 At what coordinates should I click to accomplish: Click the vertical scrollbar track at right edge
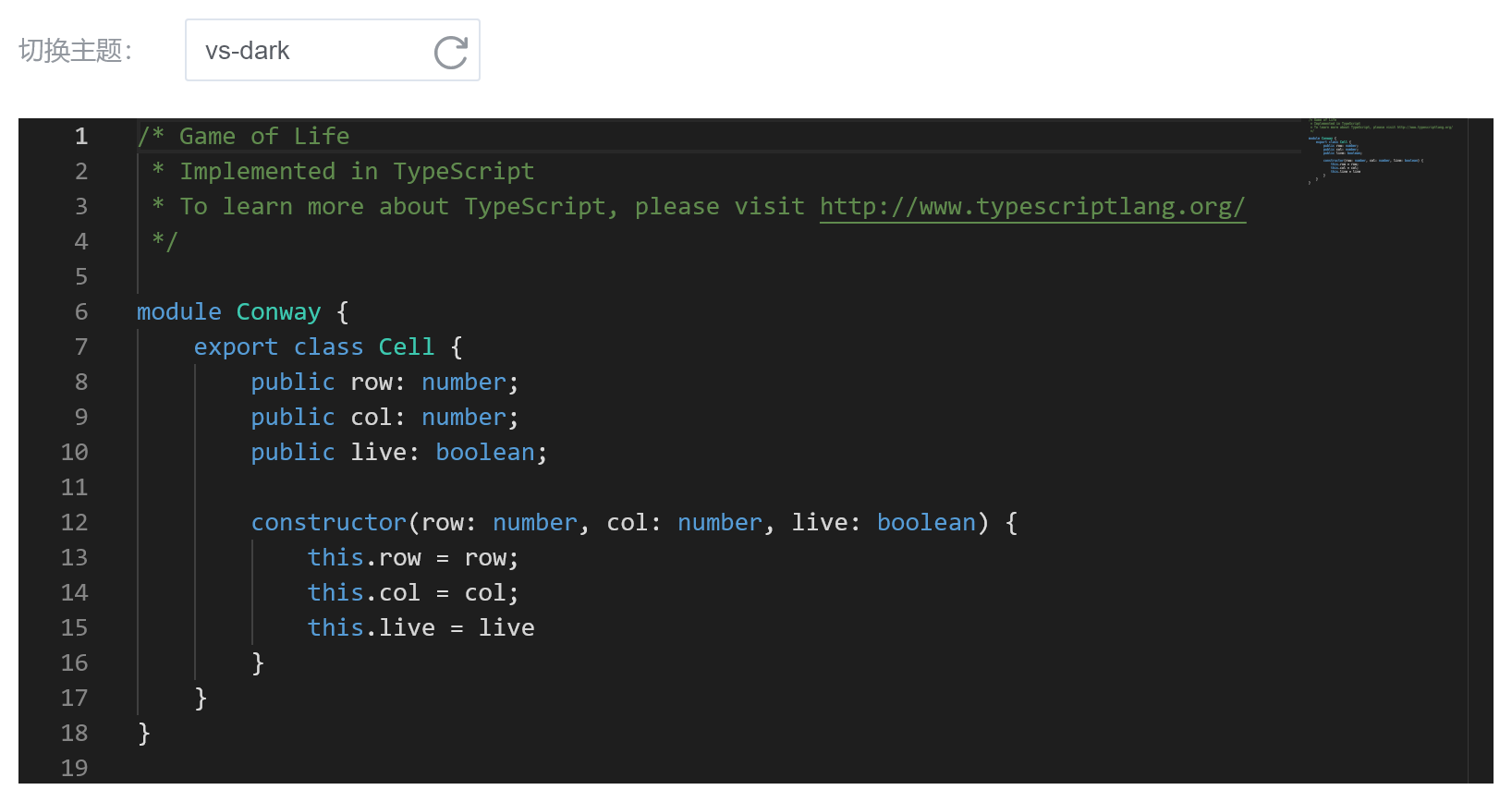tap(1481, 451)
